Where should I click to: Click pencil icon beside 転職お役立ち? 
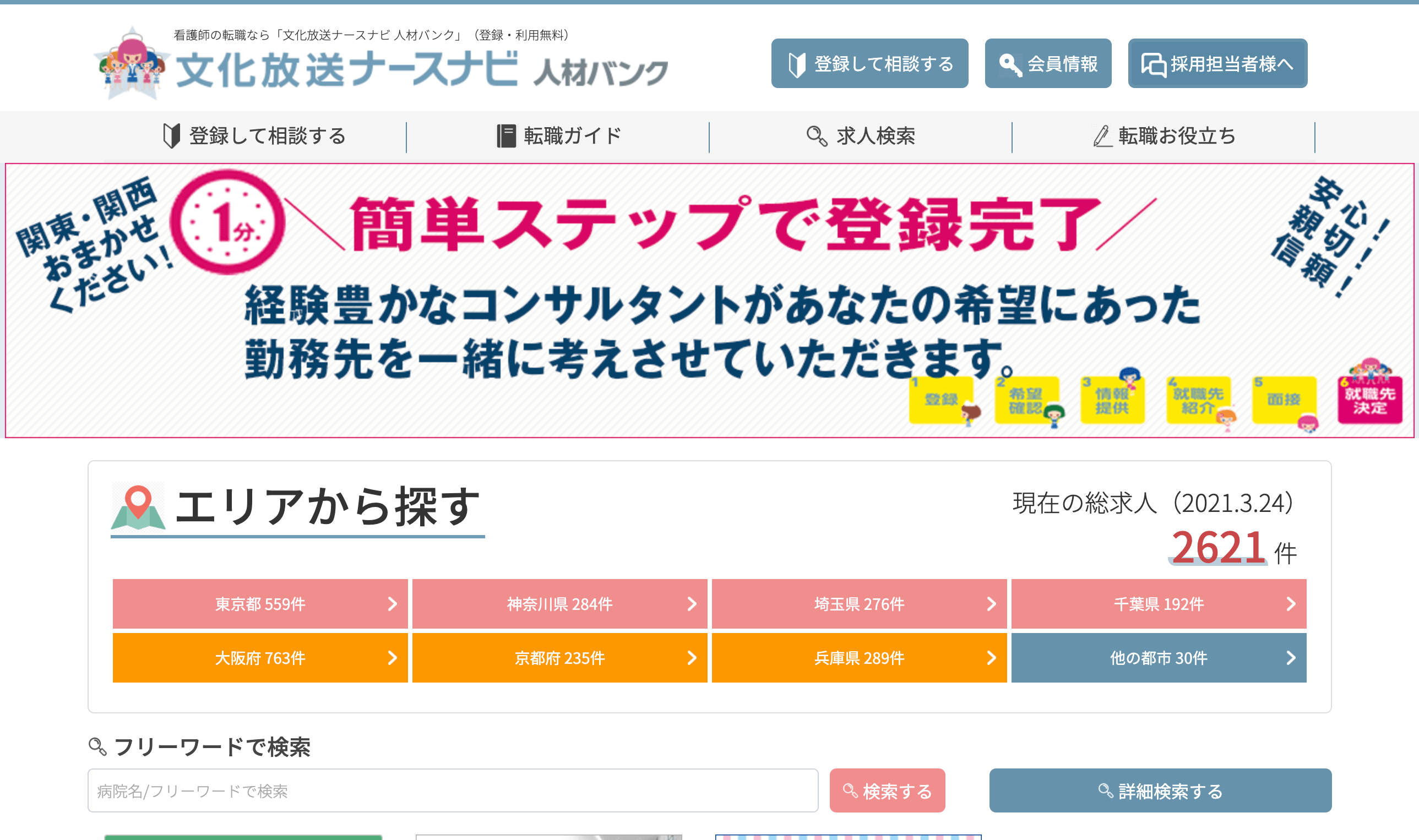coord(1101,136)
